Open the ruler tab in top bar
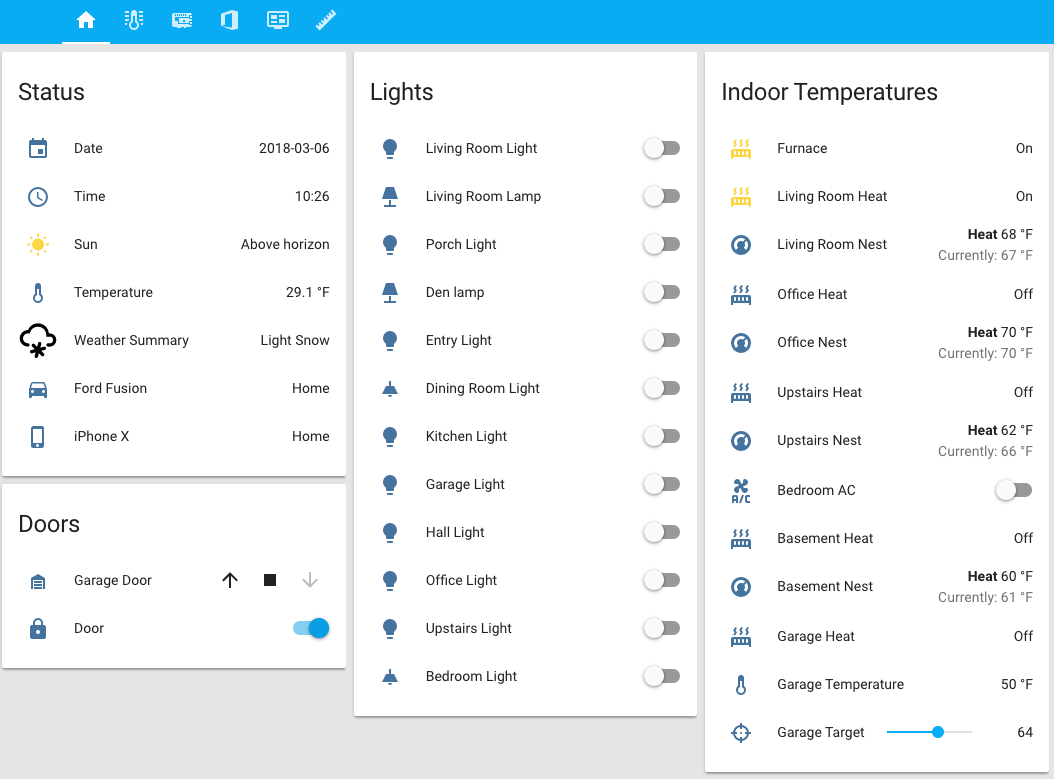The width and height of the screenshot is (1054, 779). [x=326, y=20]
